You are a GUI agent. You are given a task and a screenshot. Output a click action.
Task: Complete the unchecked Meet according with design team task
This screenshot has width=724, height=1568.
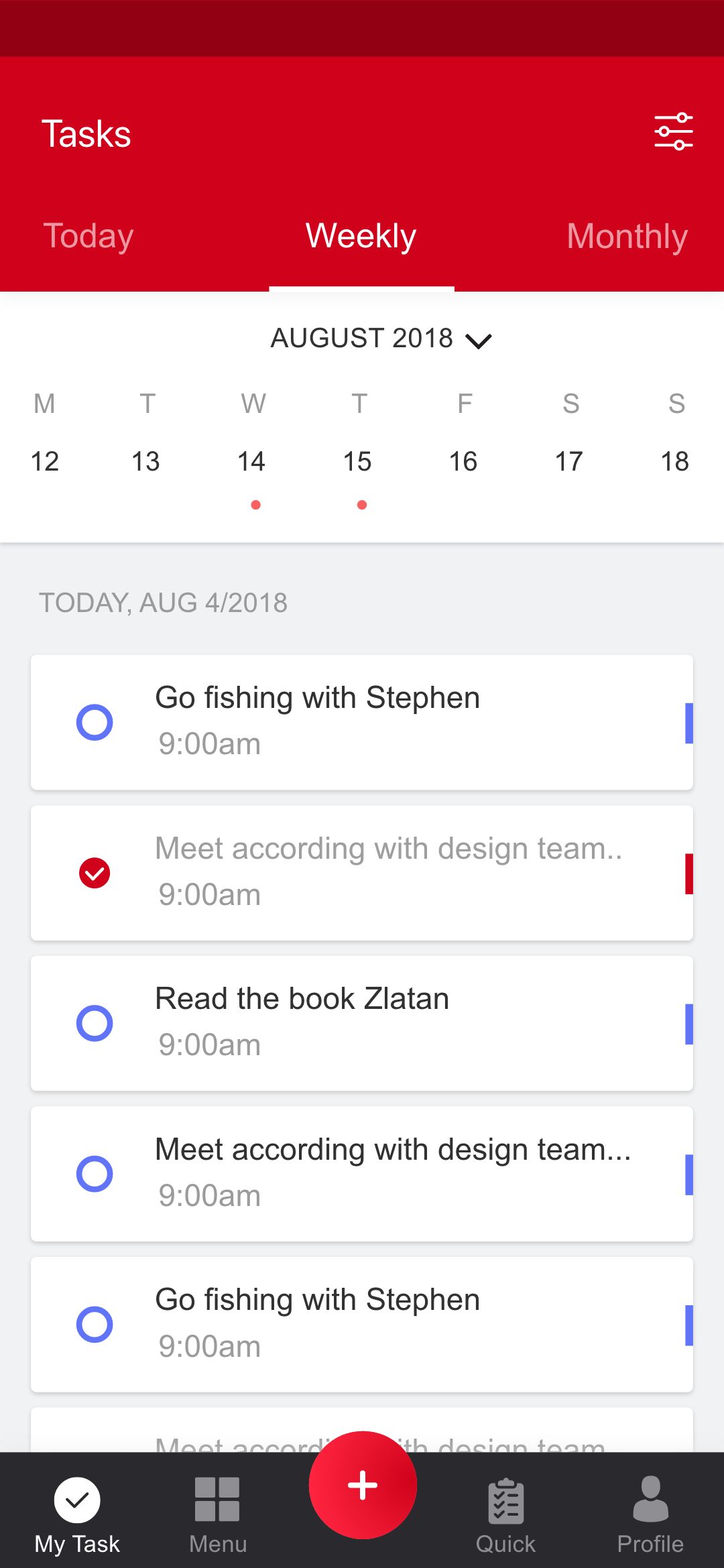pyautogui.click(x=95, y=1174)
